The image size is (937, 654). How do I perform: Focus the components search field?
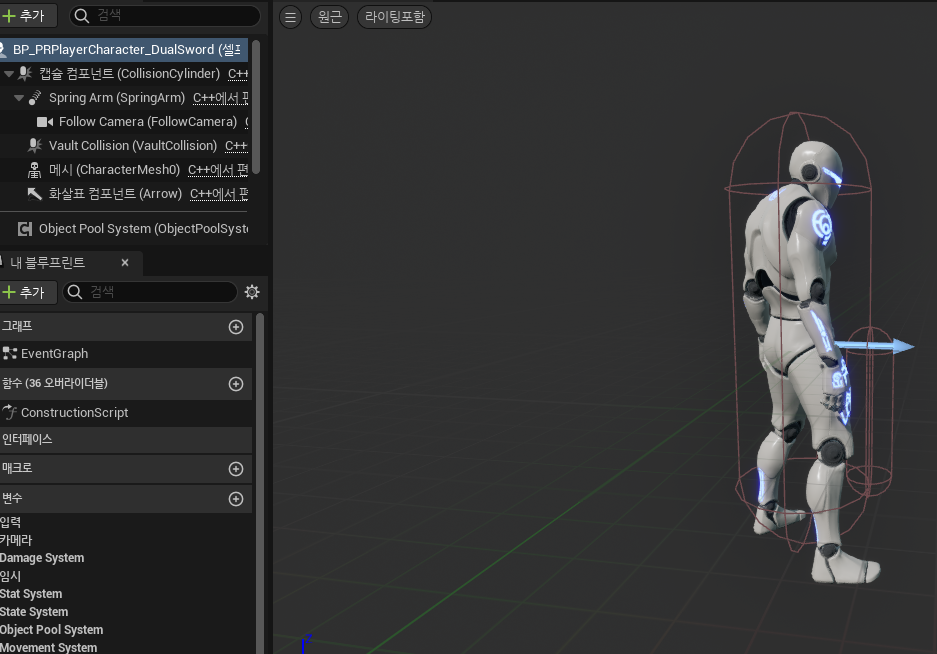(165, 16)
